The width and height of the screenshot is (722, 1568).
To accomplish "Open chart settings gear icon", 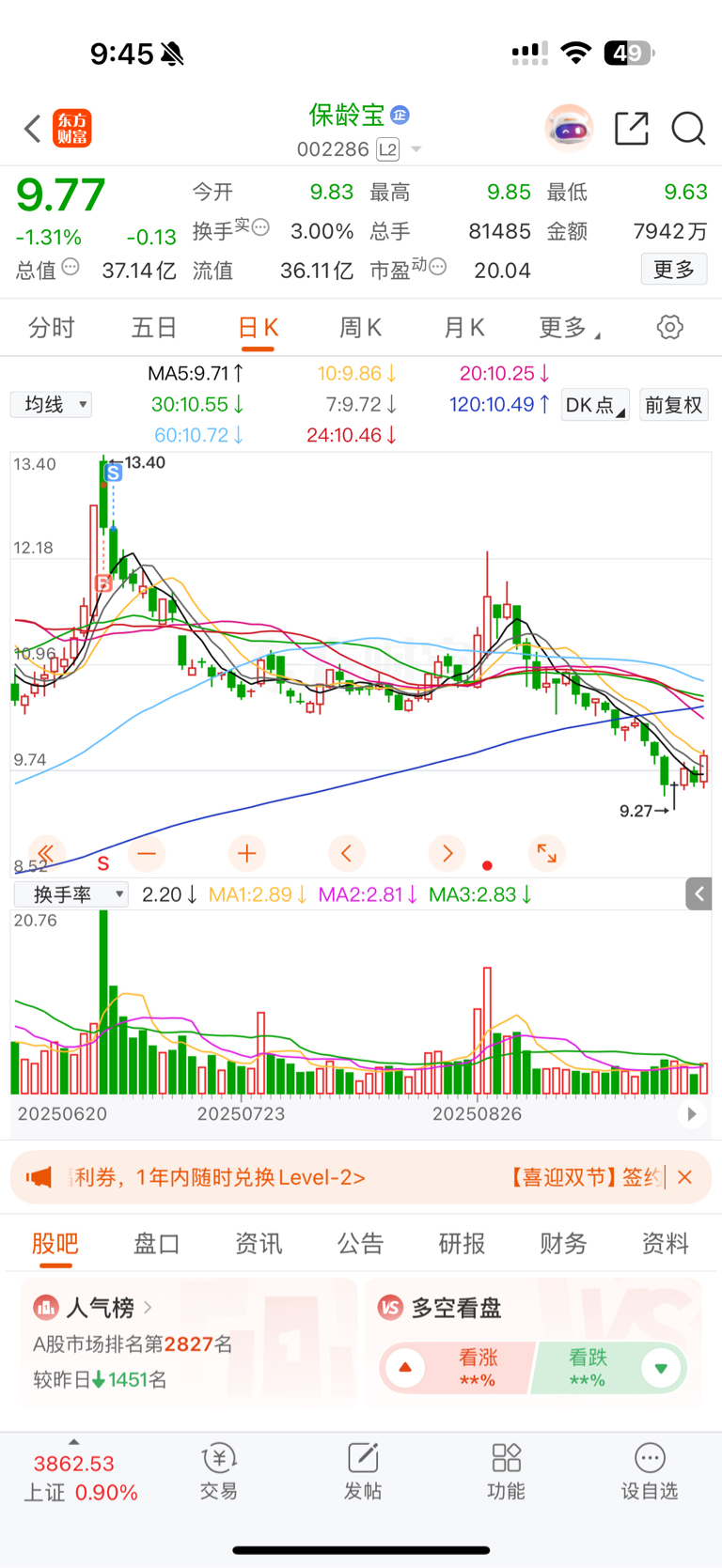I will click(x=670, y=327).
